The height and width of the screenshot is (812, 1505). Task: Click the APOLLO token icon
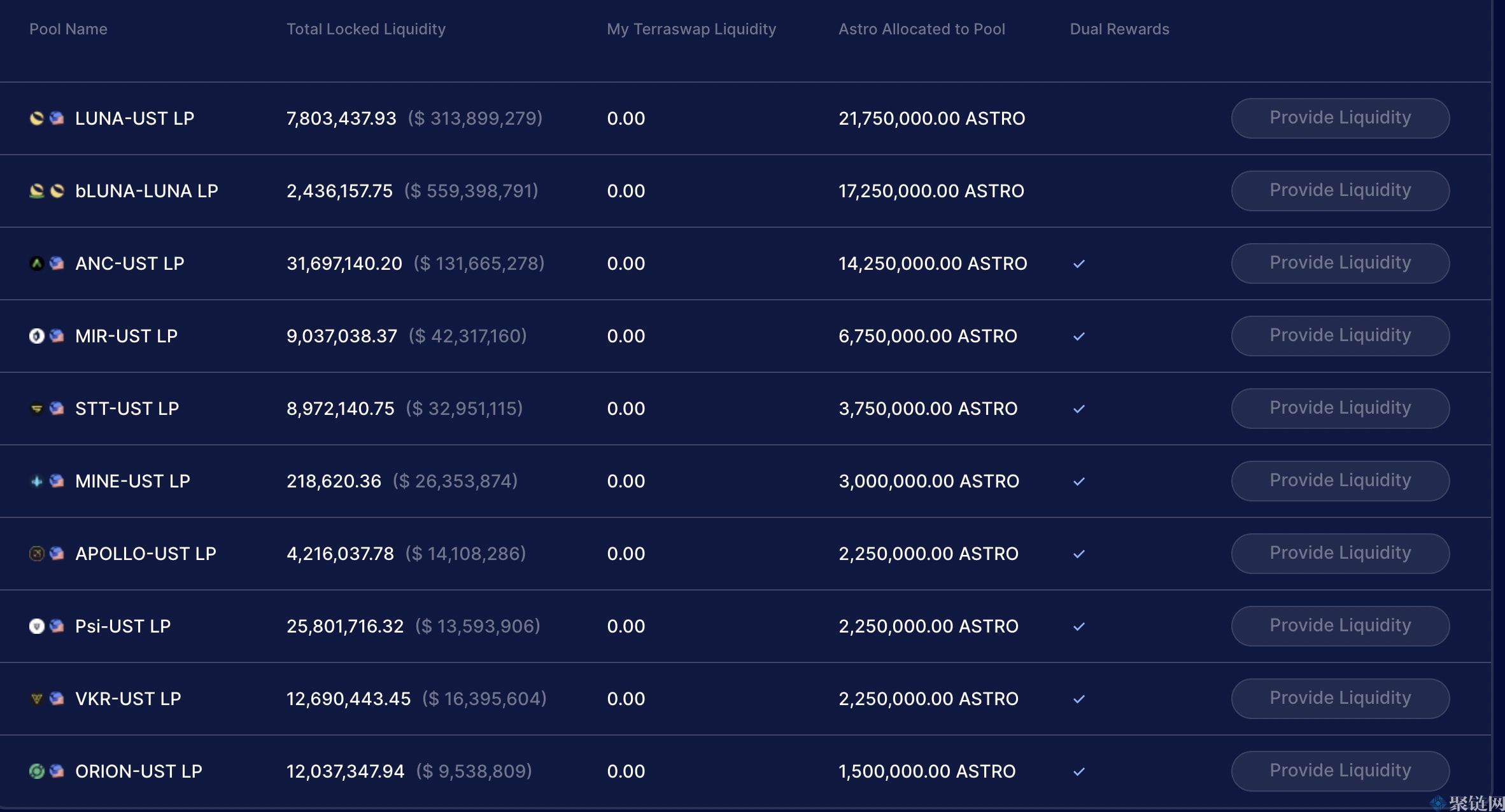point(37,554)
